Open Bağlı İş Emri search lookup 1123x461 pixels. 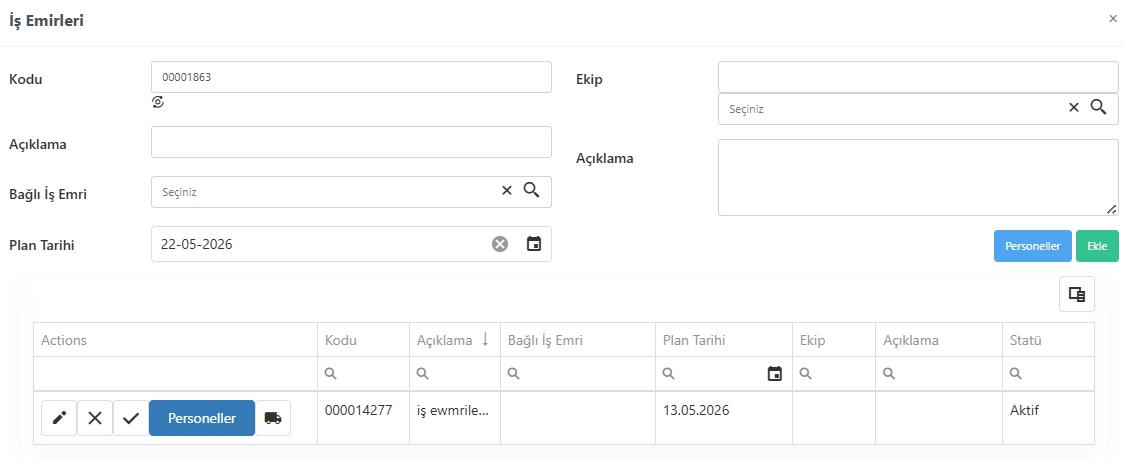(x=531, y=190)
